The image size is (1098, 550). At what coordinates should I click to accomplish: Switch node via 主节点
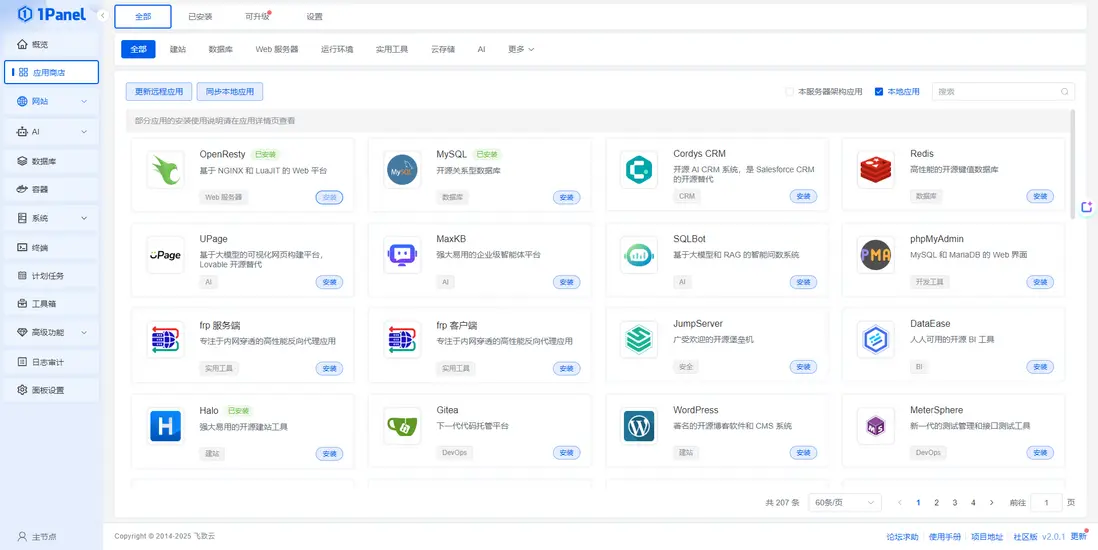coord(38,537)
